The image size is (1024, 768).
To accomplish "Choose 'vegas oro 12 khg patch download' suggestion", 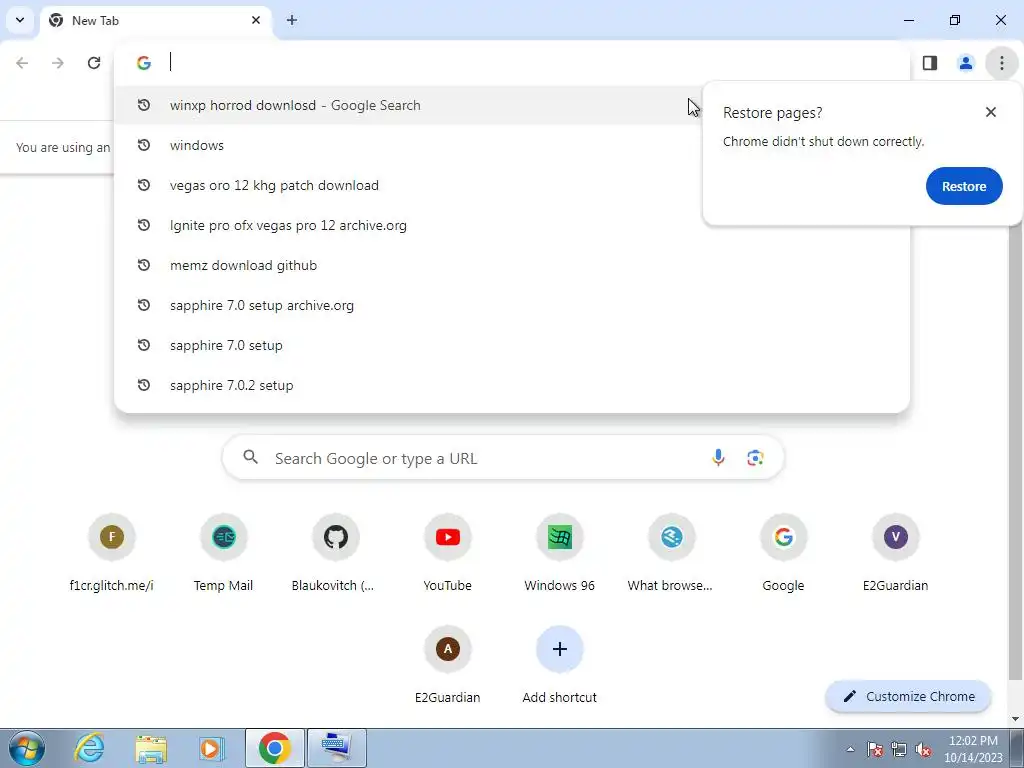I will click(512, 185).
